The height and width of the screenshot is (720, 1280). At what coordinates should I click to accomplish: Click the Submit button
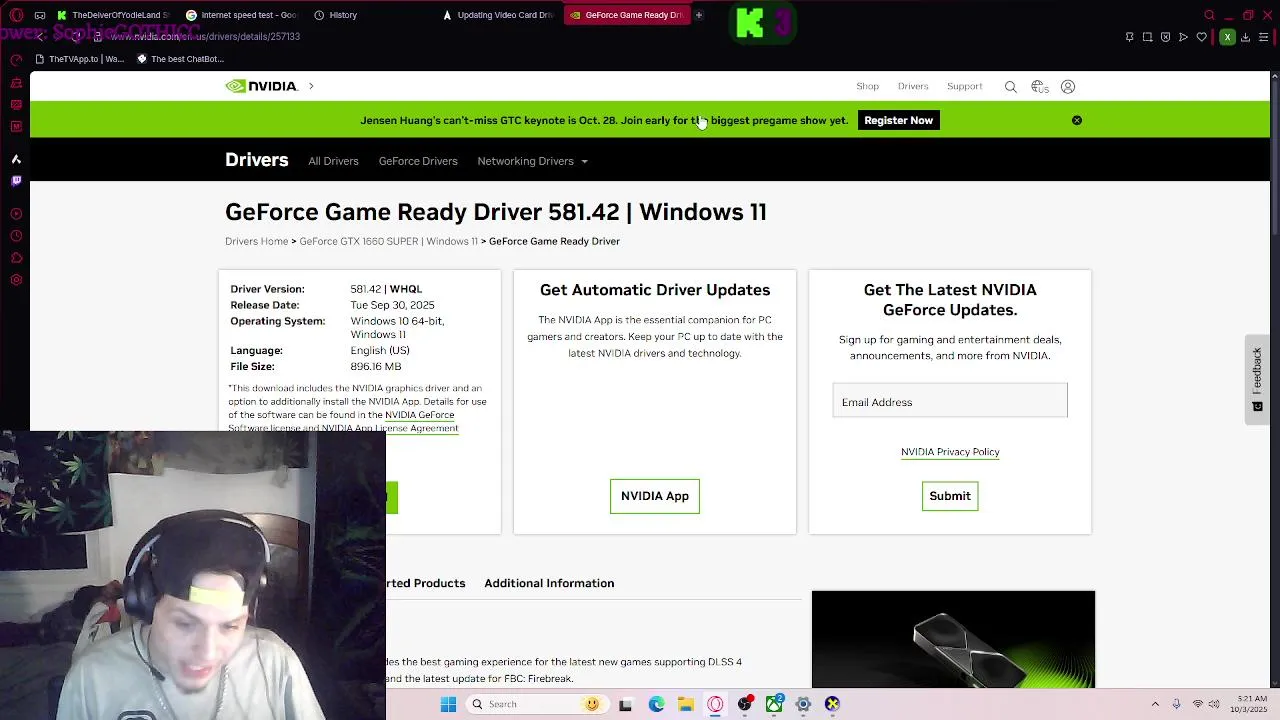(x=950, y=496)
